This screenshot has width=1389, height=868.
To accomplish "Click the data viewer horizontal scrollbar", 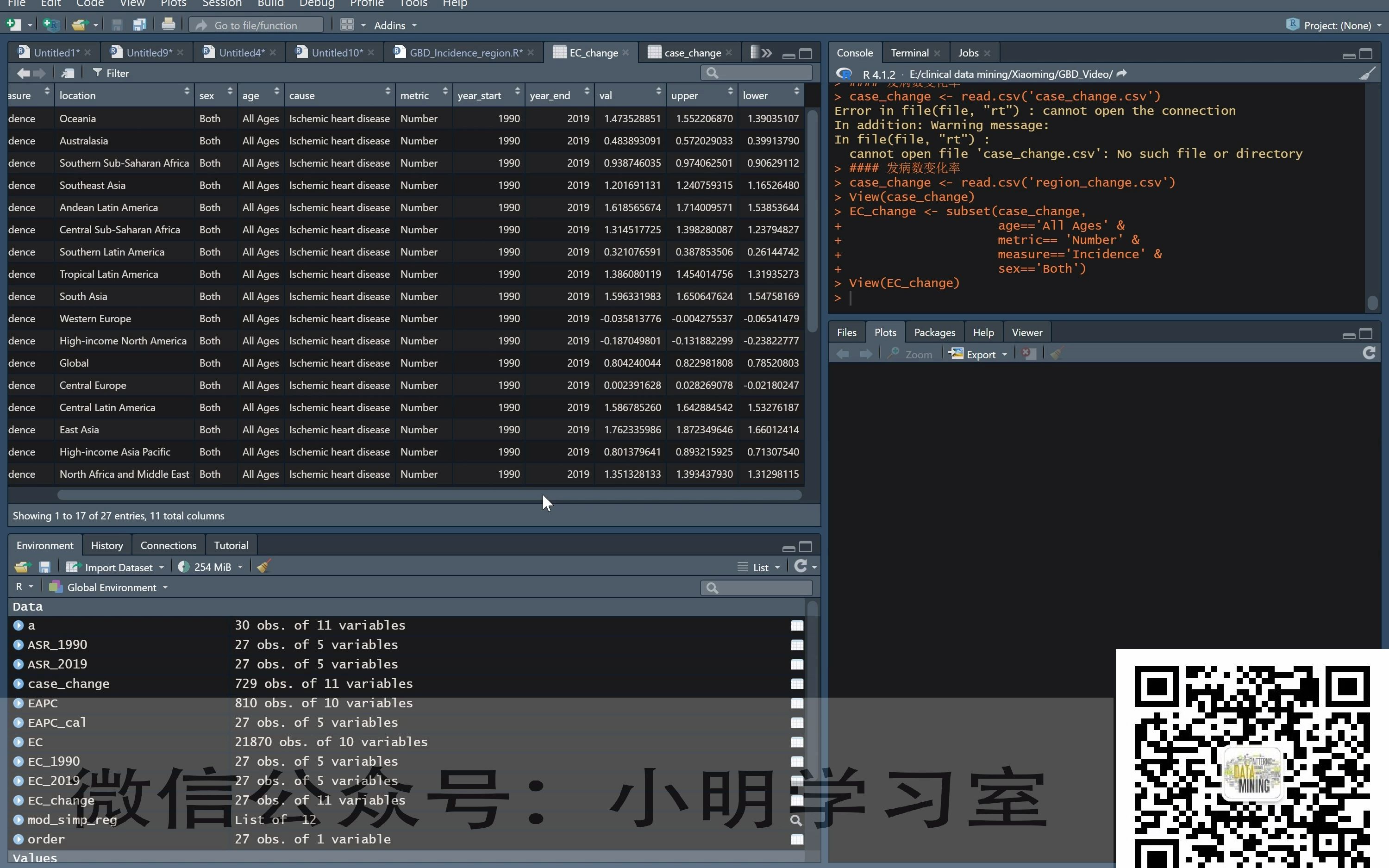I will coord(429,495).
